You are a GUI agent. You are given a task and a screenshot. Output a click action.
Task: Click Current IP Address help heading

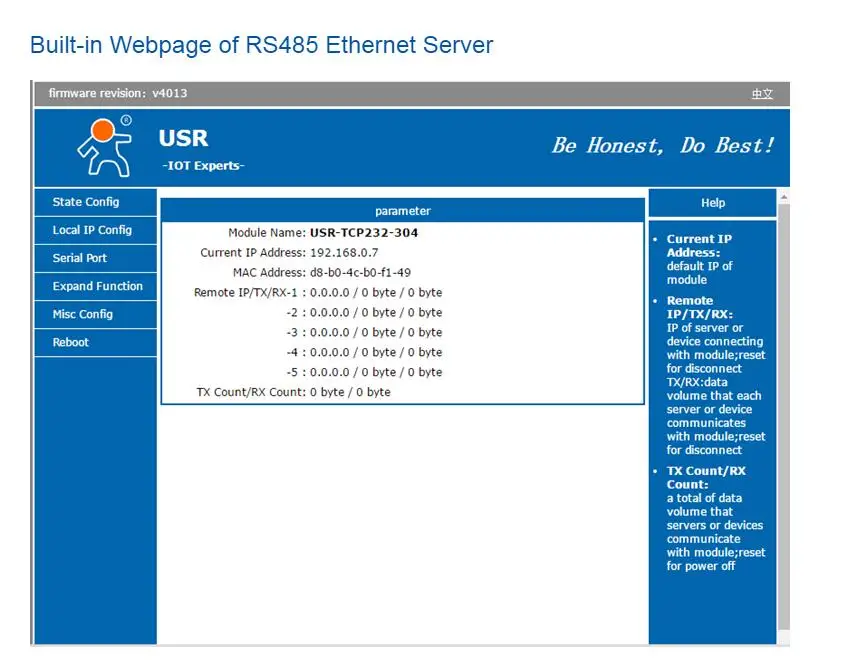pyautogui.click(x=699, y=246)
